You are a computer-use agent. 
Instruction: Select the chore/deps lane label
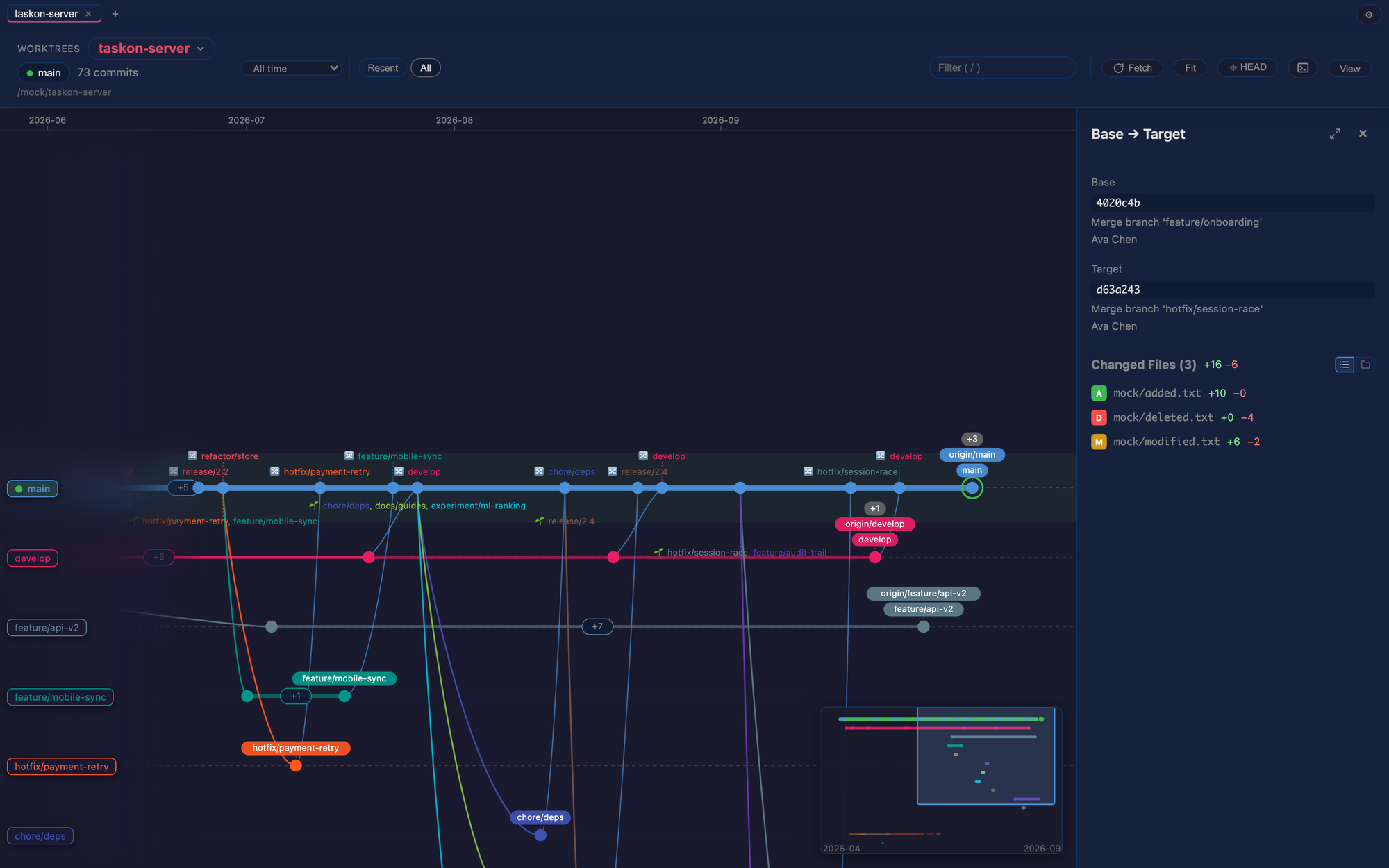click(x=40, y=836)
